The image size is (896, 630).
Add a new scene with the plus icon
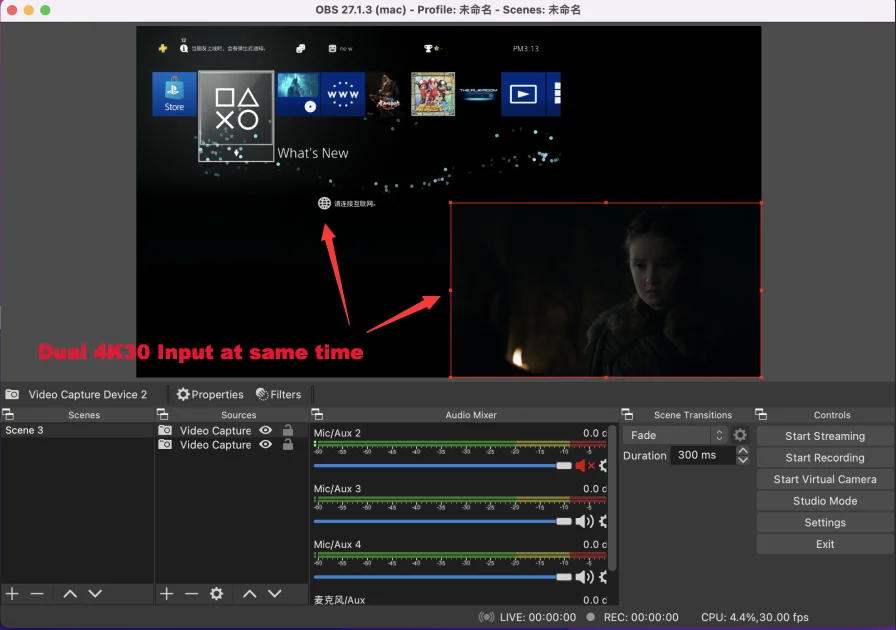(12, 594)
